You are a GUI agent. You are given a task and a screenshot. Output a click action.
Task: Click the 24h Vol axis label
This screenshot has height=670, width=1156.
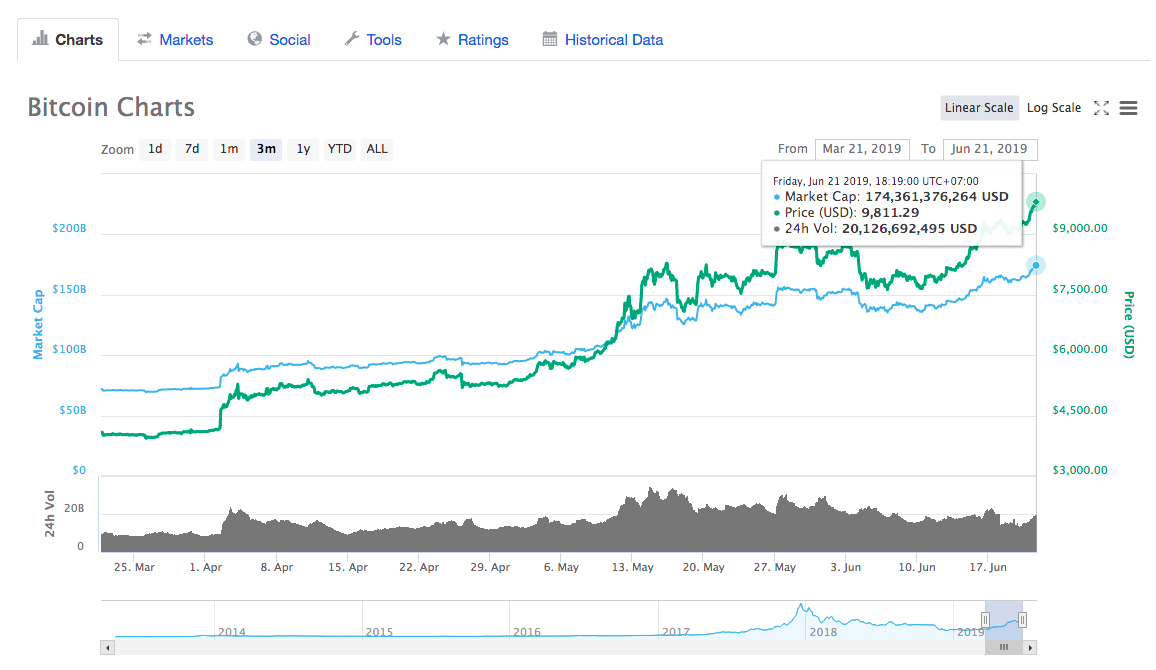49,514
